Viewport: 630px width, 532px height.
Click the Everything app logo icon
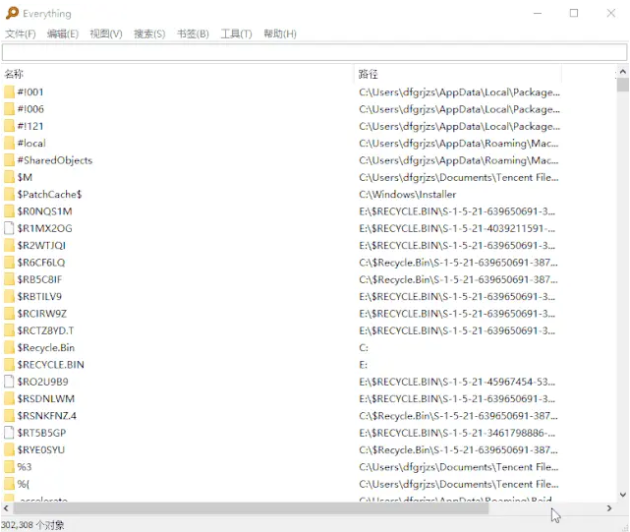[12, 13]
